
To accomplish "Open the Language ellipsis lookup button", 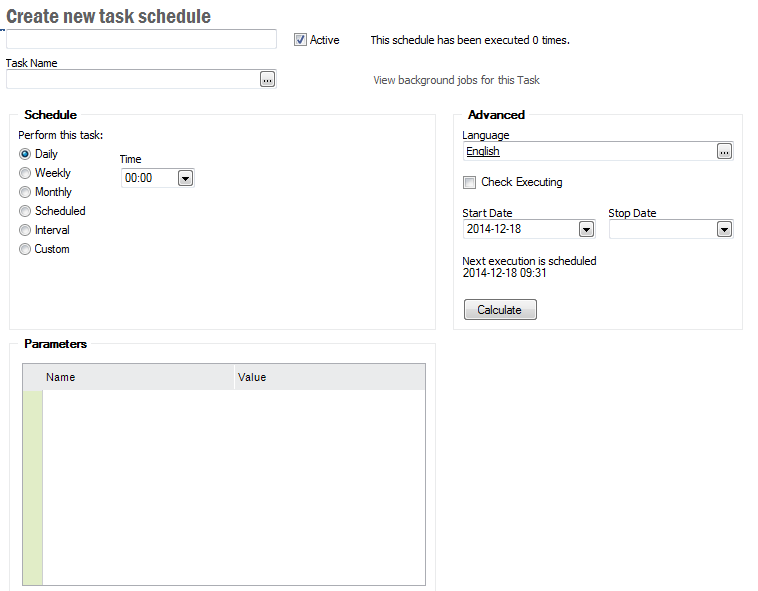I will pos(725,151).
